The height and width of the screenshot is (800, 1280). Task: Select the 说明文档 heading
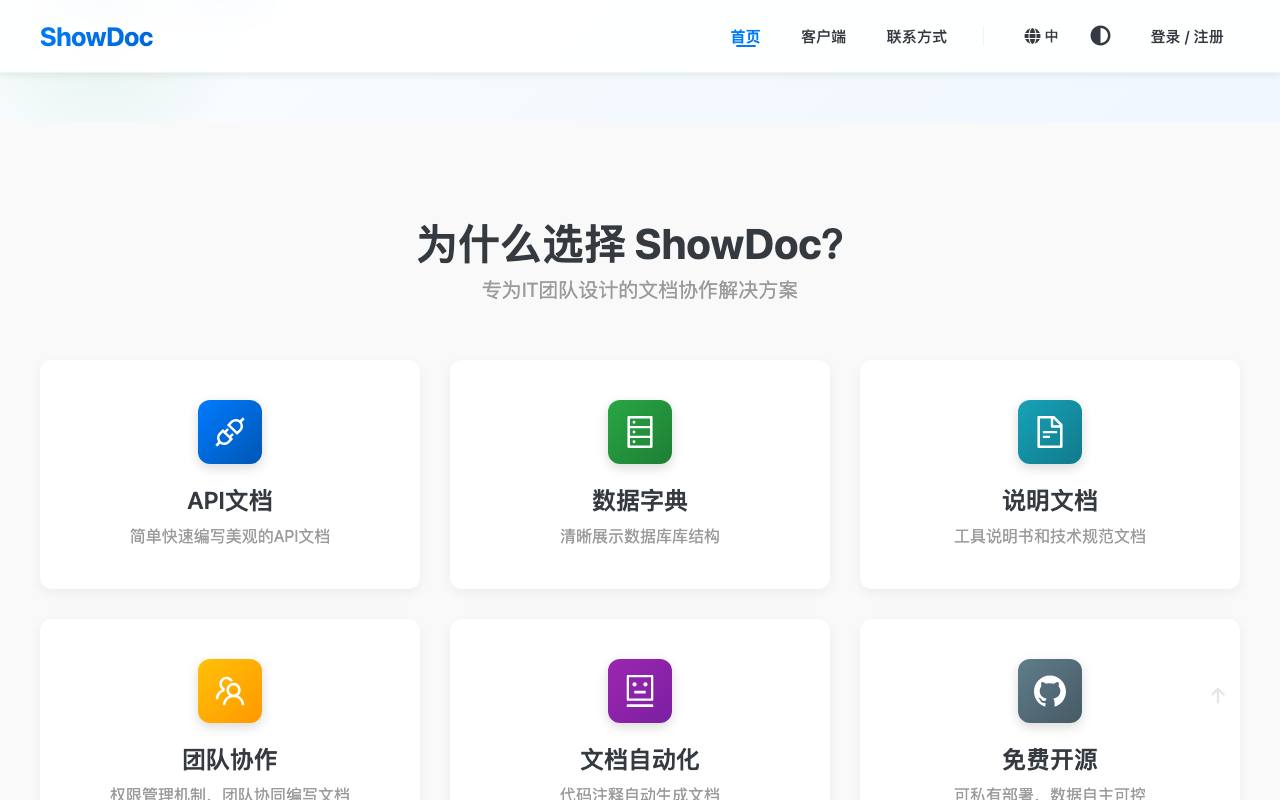[1050, 500]
